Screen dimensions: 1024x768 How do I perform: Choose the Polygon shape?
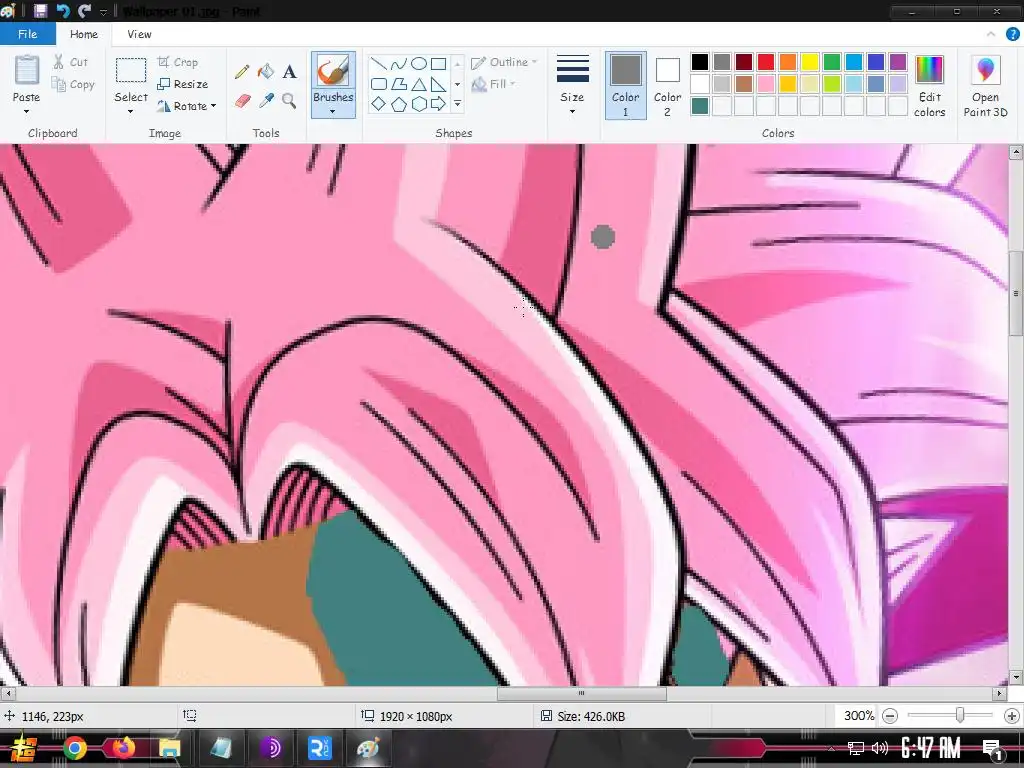point(398,84)
